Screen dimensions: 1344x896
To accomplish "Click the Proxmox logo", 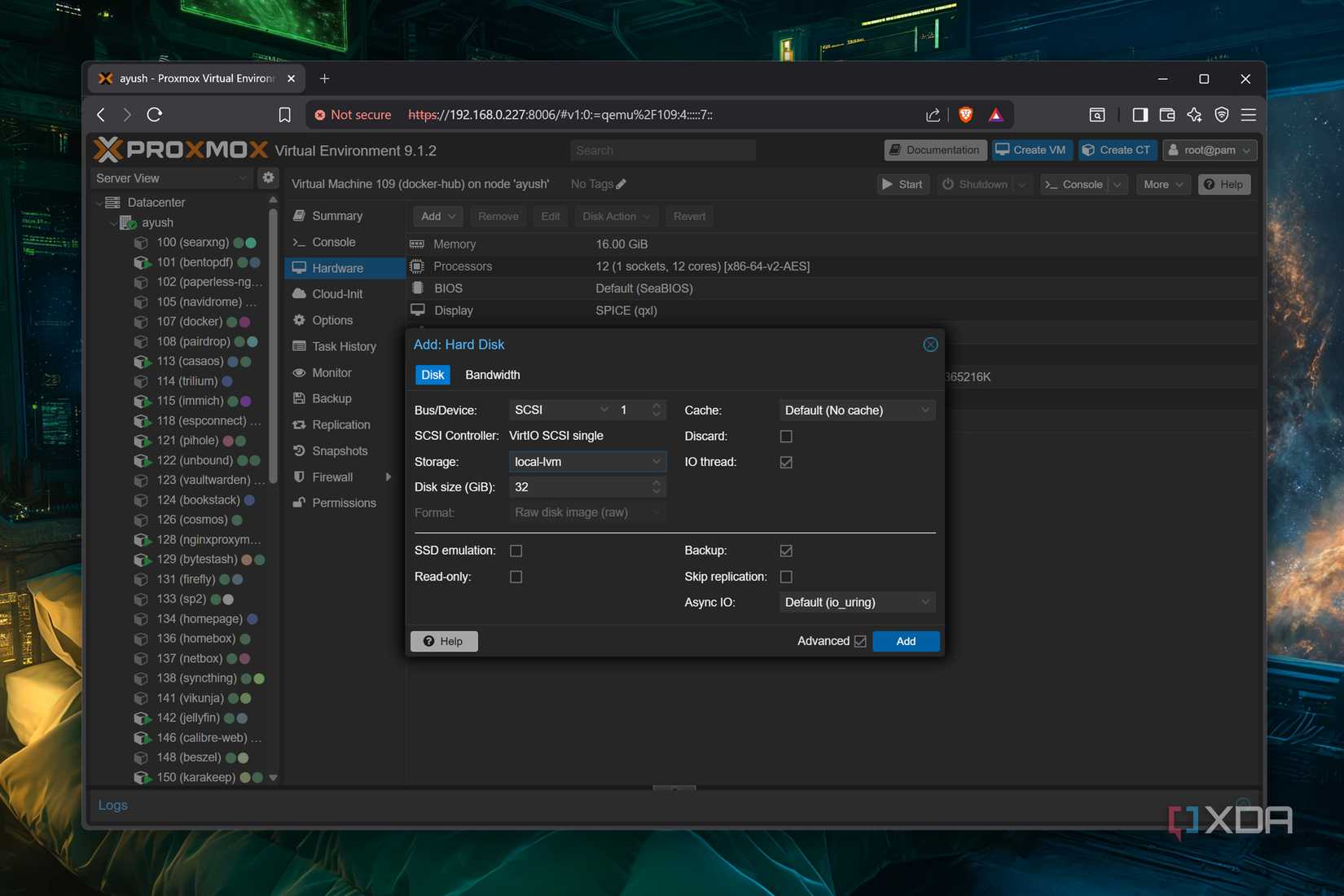I will (181, 150).
